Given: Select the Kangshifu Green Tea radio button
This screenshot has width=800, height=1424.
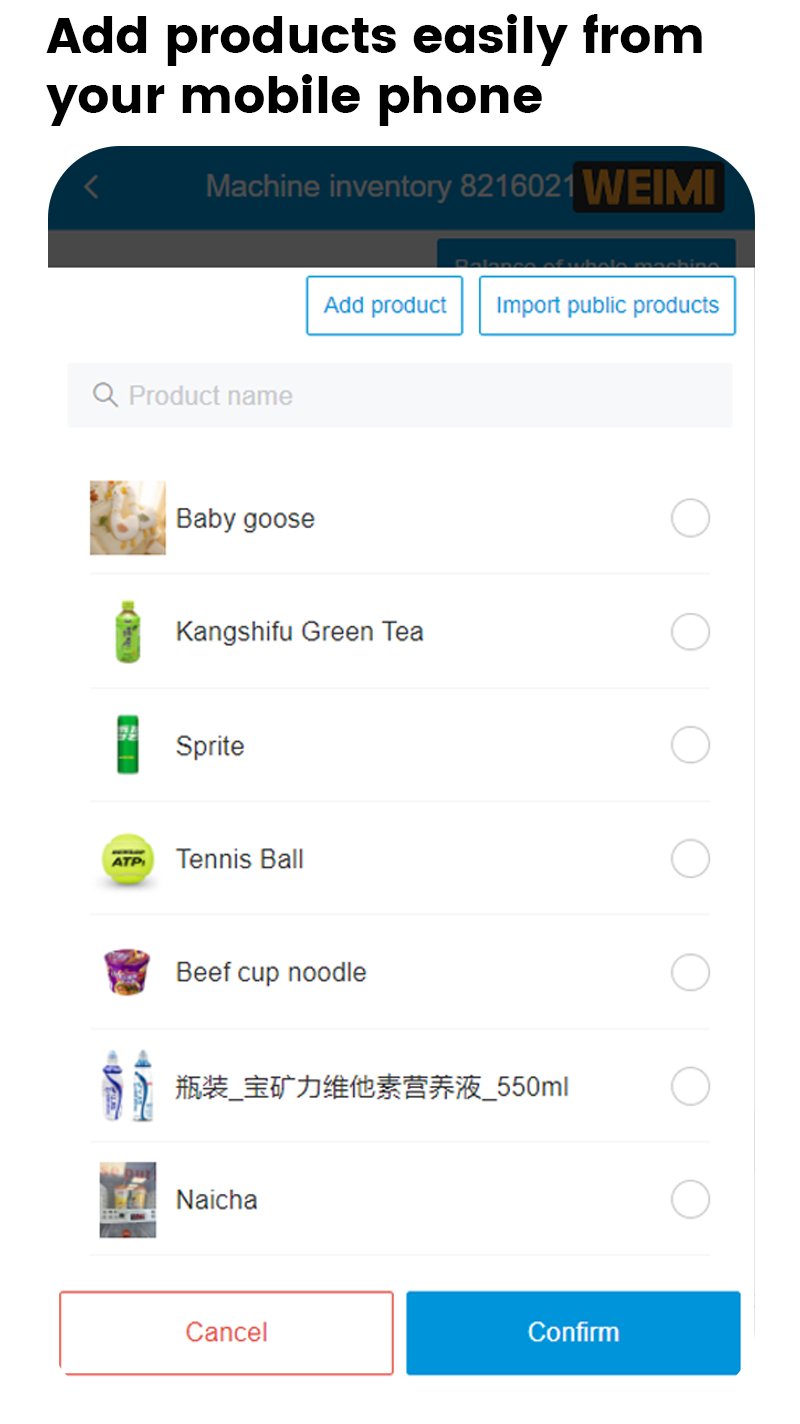Looking at the screenshot, I should point(690,632).
